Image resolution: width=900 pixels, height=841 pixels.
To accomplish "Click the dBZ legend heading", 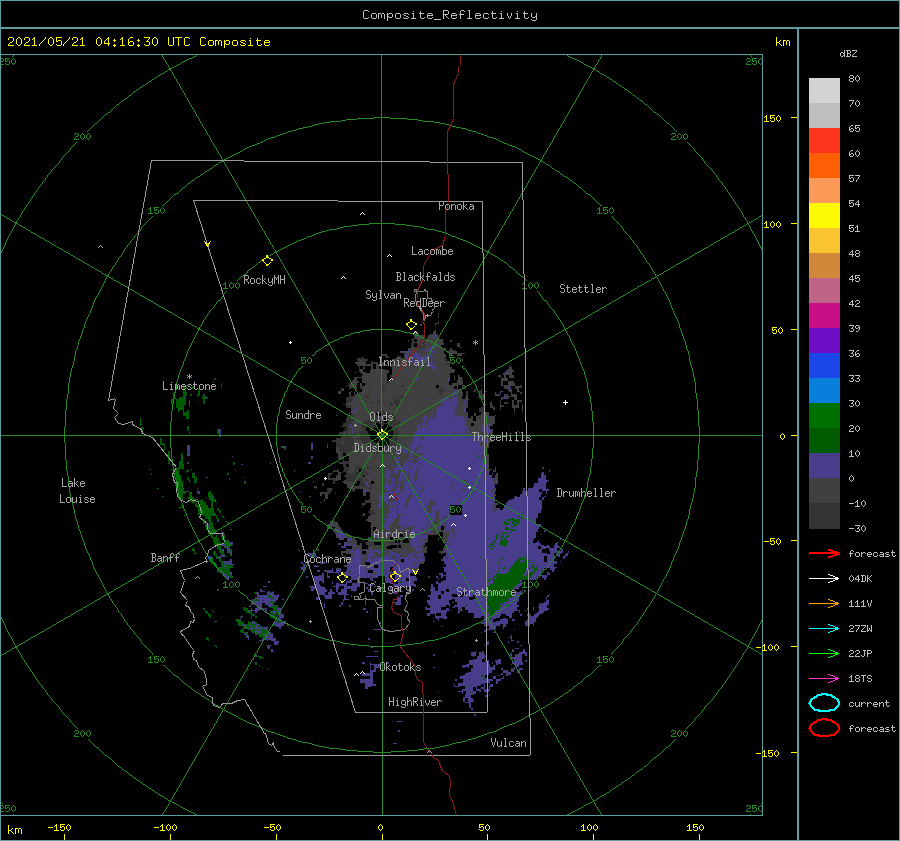I will 848,53.
